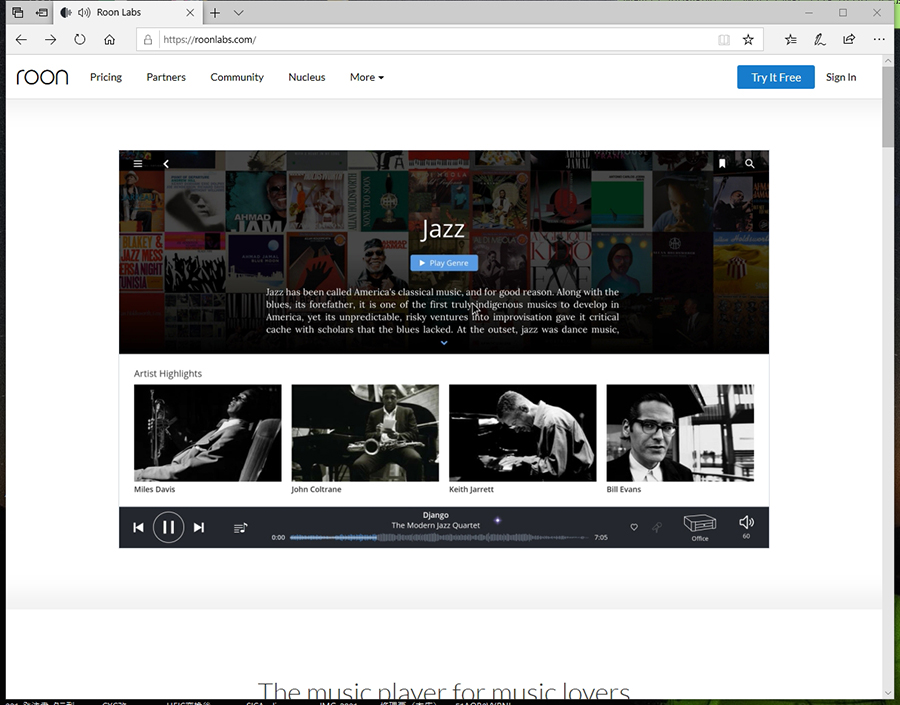Image resolution: width=900 pixels, height=705 pixels.
Task: Select the Miles Davis artist thumbnail
Action: coord(208,433)
